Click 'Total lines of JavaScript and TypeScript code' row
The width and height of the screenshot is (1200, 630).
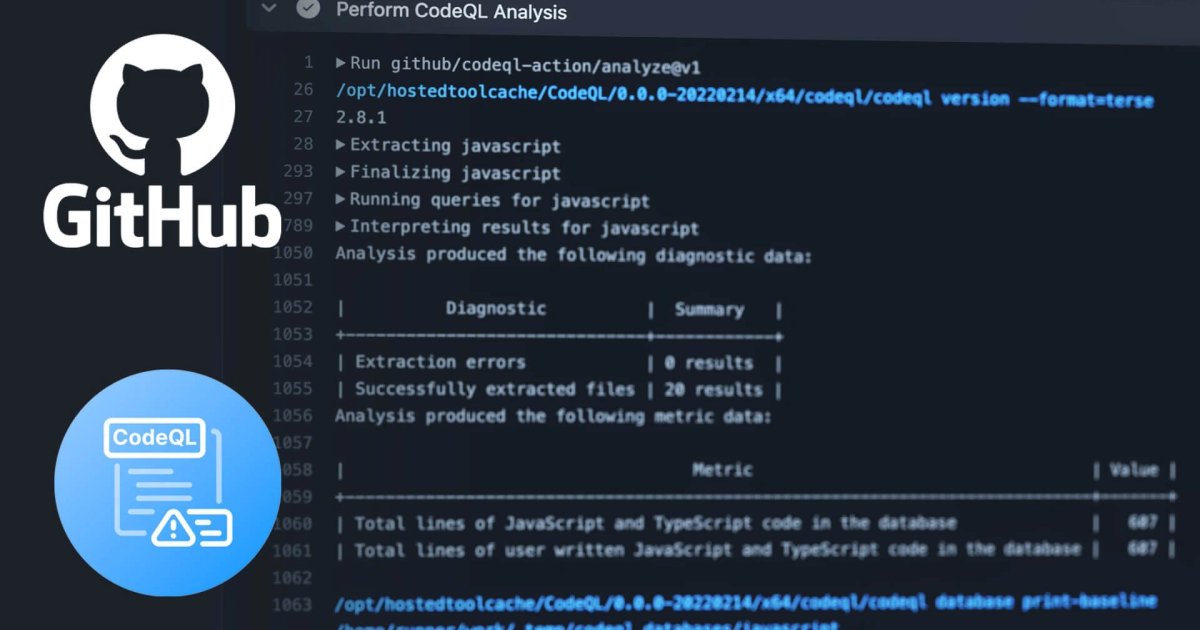(x=656, y=523)
